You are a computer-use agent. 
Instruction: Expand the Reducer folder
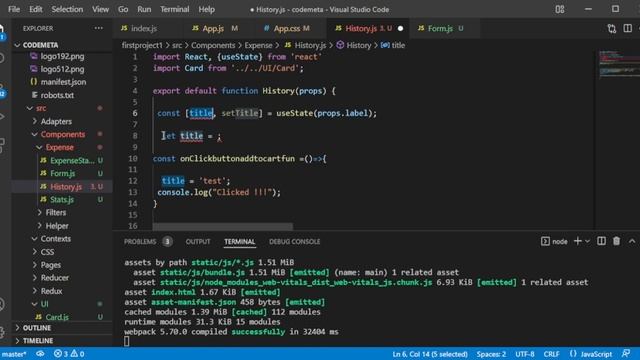[35, 278]
